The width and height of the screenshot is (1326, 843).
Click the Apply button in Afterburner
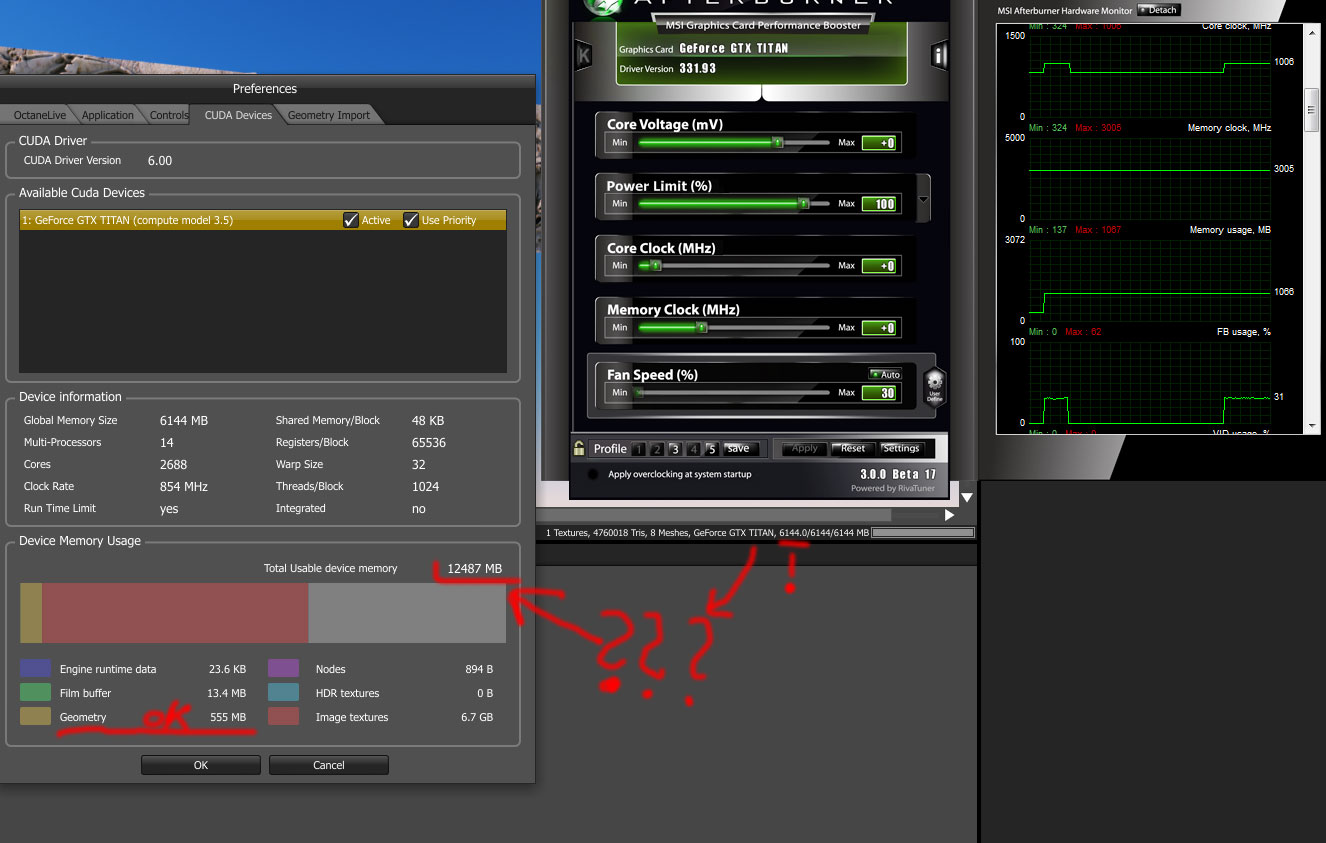point(805,449)
